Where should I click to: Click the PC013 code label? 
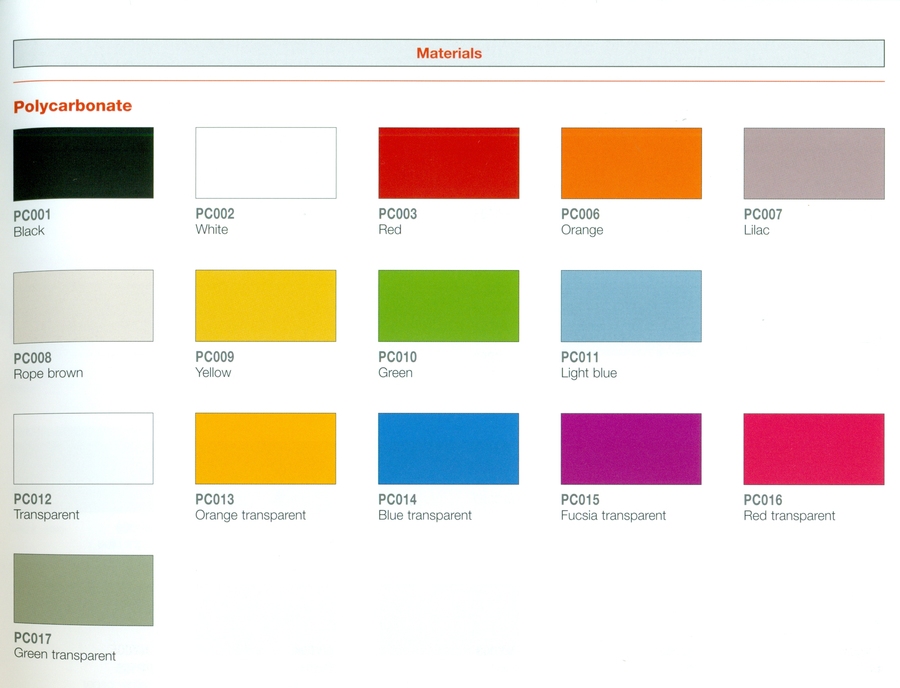215,499
